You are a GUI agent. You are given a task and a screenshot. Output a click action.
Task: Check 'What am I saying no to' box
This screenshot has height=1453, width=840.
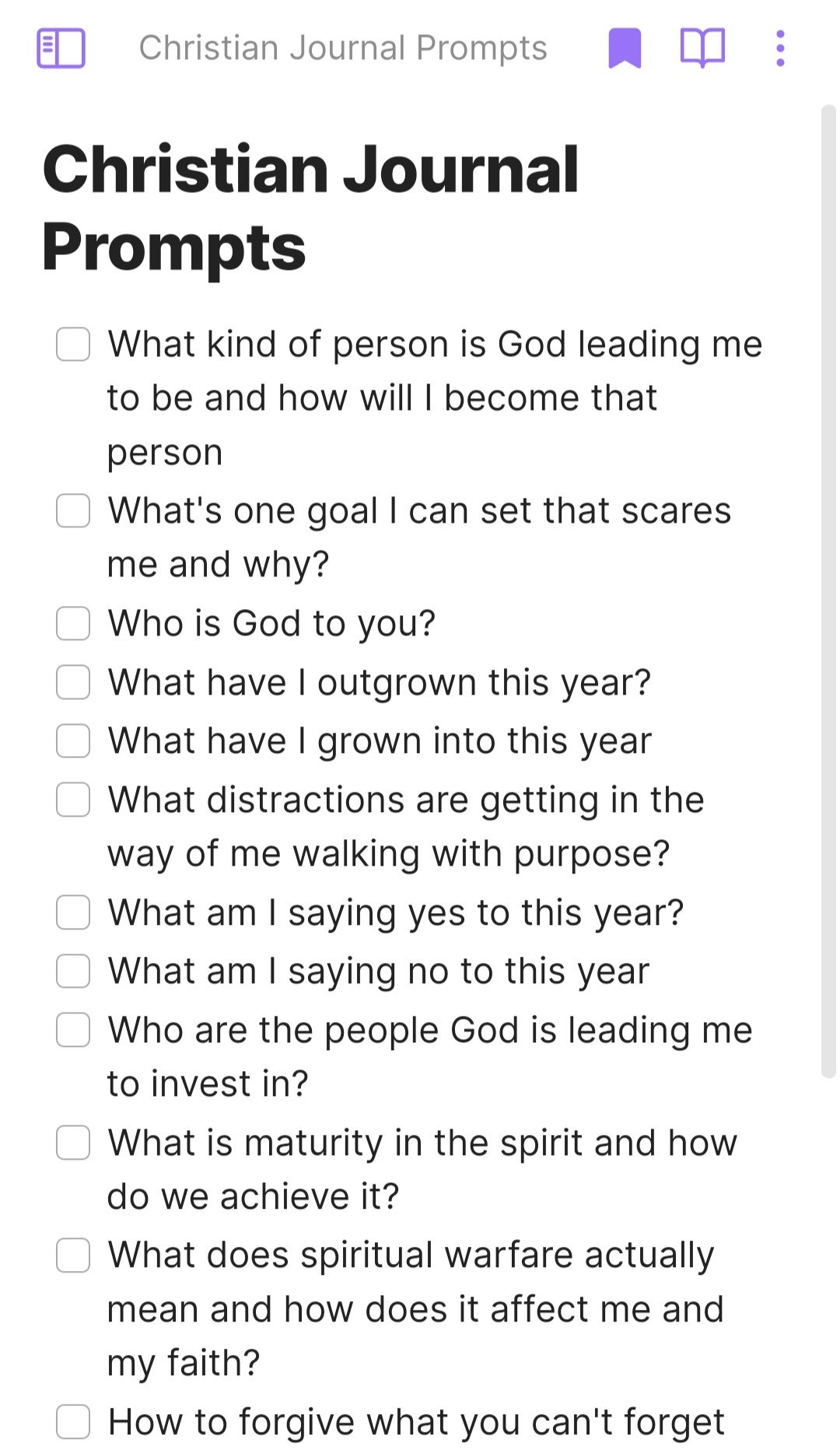pos(73,971)
